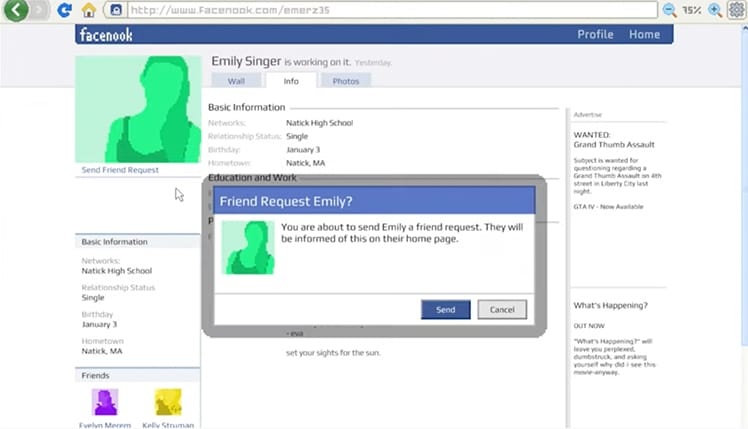Open Kelly's yellow friend avatar
The width and height of the screenshot is (748, 429).
[x=168, y=402]
